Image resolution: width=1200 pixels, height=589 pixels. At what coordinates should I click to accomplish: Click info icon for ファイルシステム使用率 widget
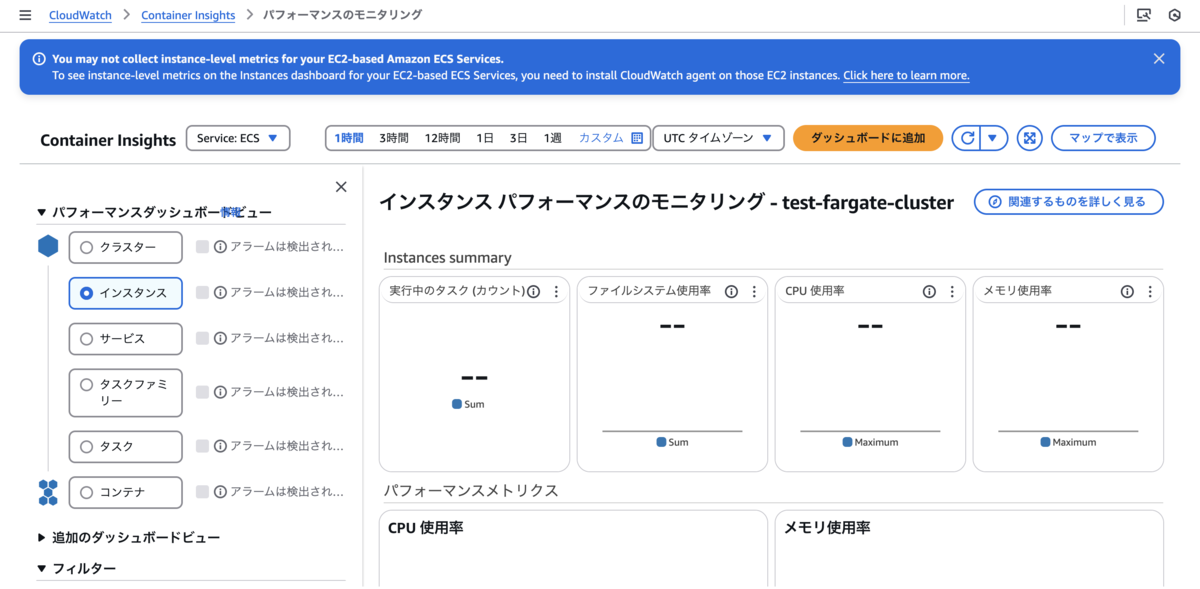coord(731,292)
